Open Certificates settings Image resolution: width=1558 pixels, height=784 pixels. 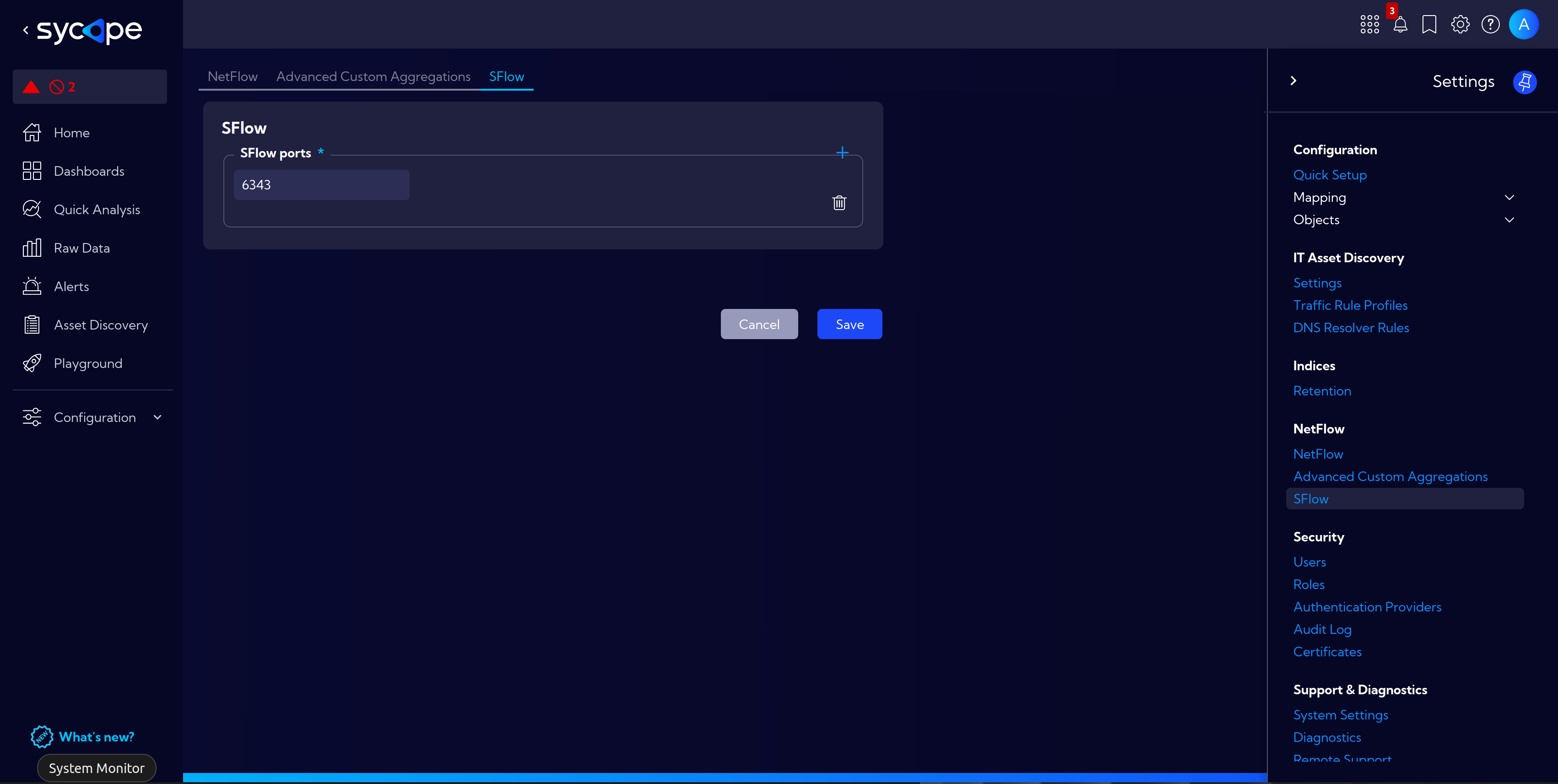(1327, 652)
